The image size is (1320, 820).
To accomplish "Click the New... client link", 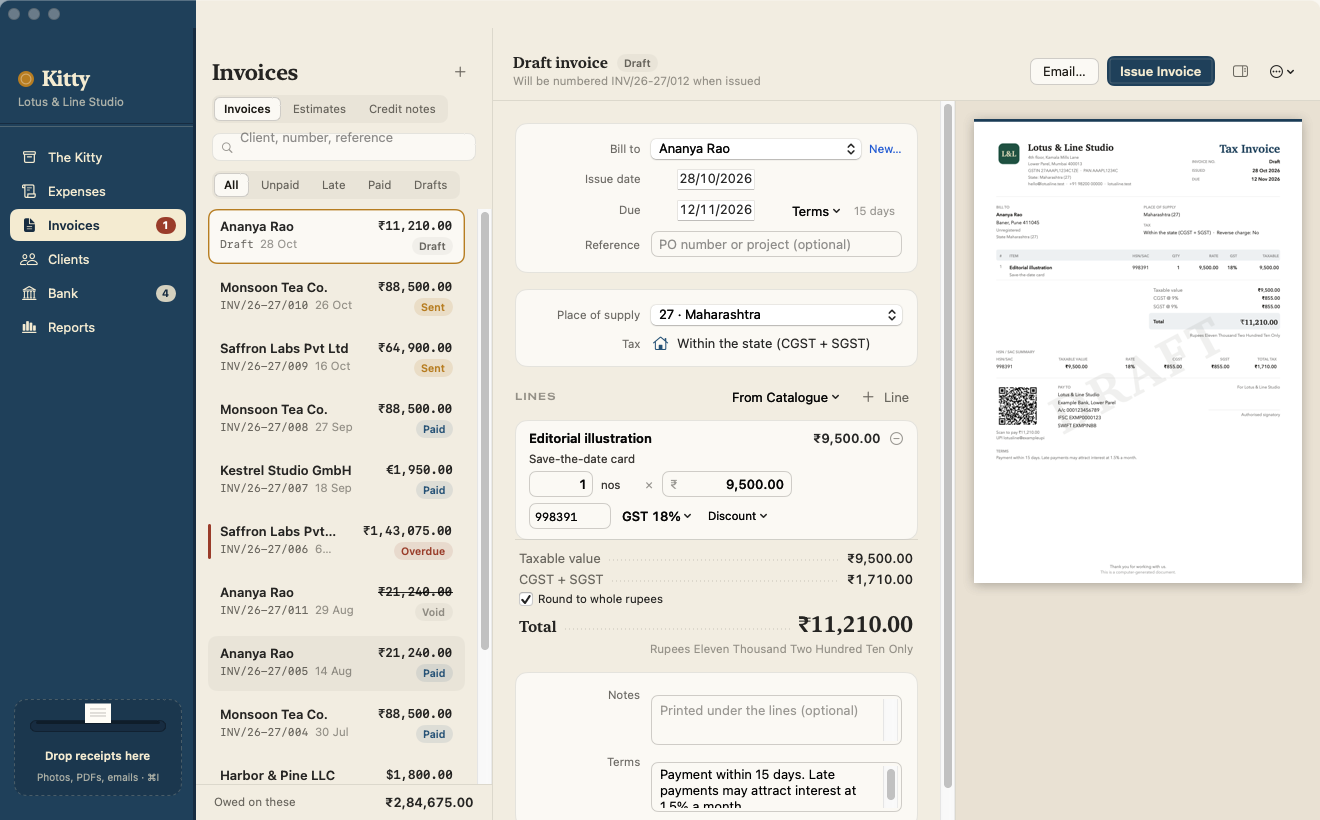I will 885,149.
